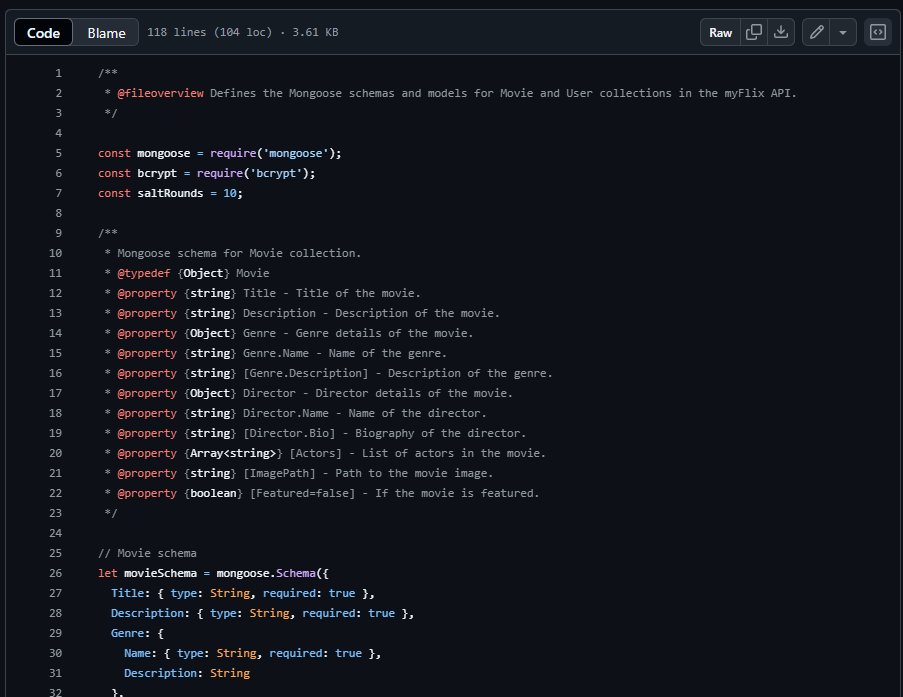This screenshot has height=697, width=903.
Task: Click 'Description: String' on line 31
Action: [x=187, y=673]
